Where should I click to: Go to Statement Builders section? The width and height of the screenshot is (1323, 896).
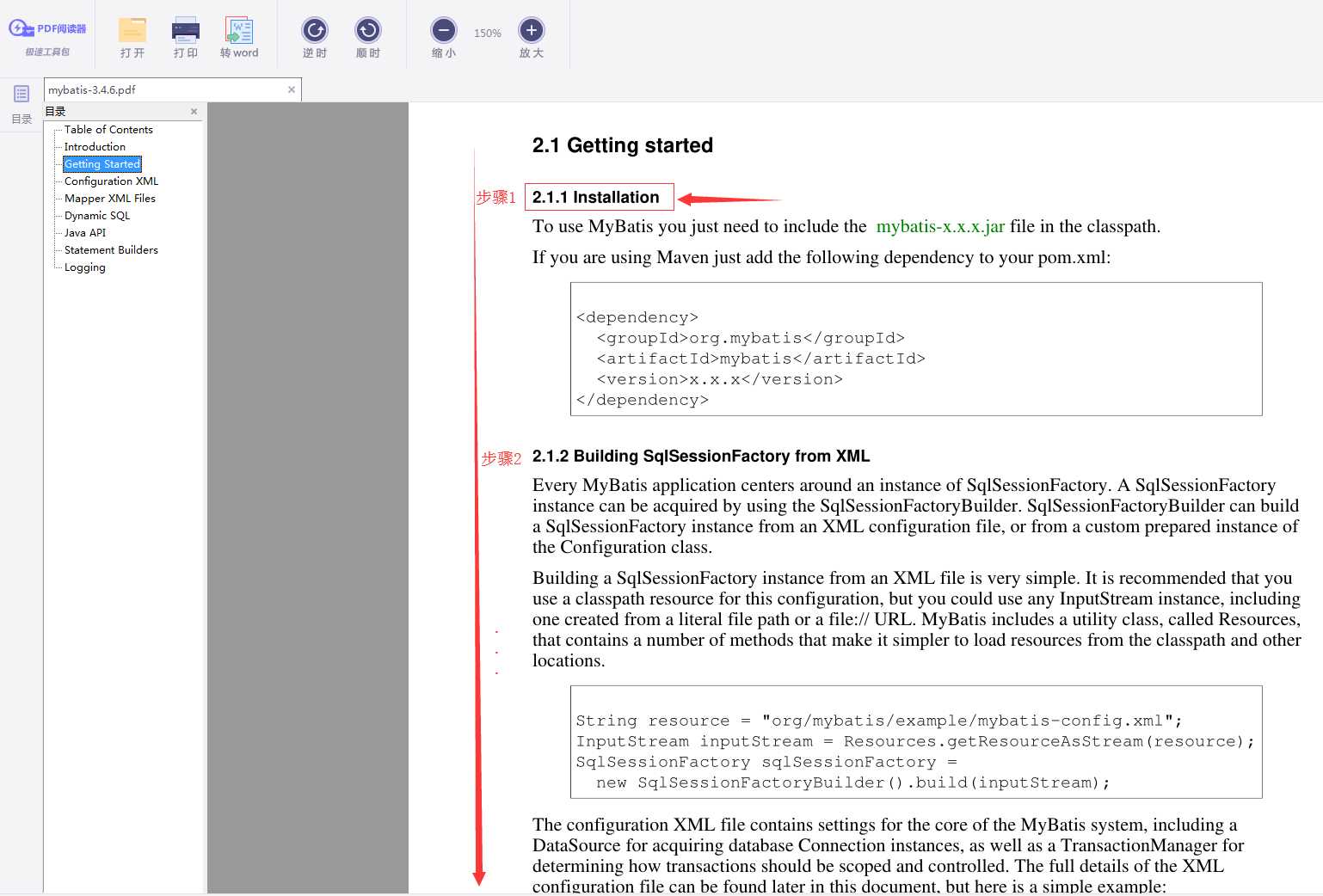tap(111, 249)
